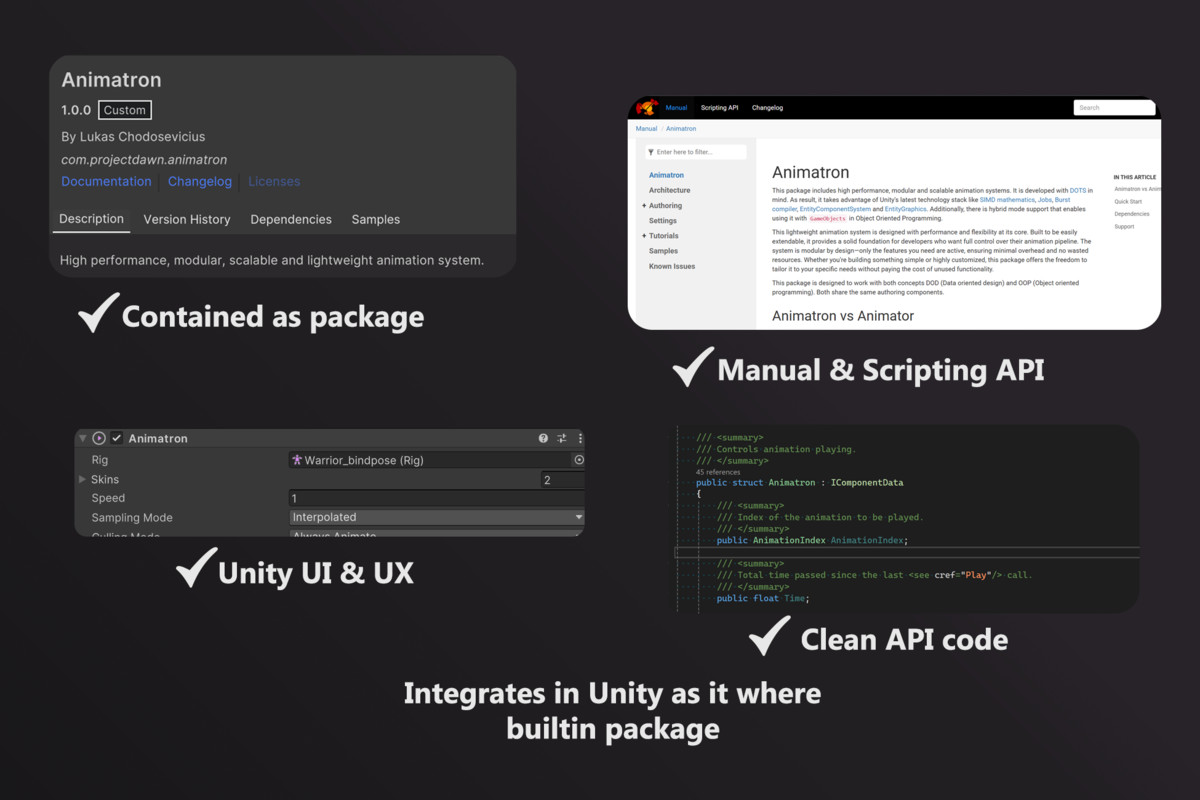
Task: Click the Speed value field
Action: [x=437, y=498]
